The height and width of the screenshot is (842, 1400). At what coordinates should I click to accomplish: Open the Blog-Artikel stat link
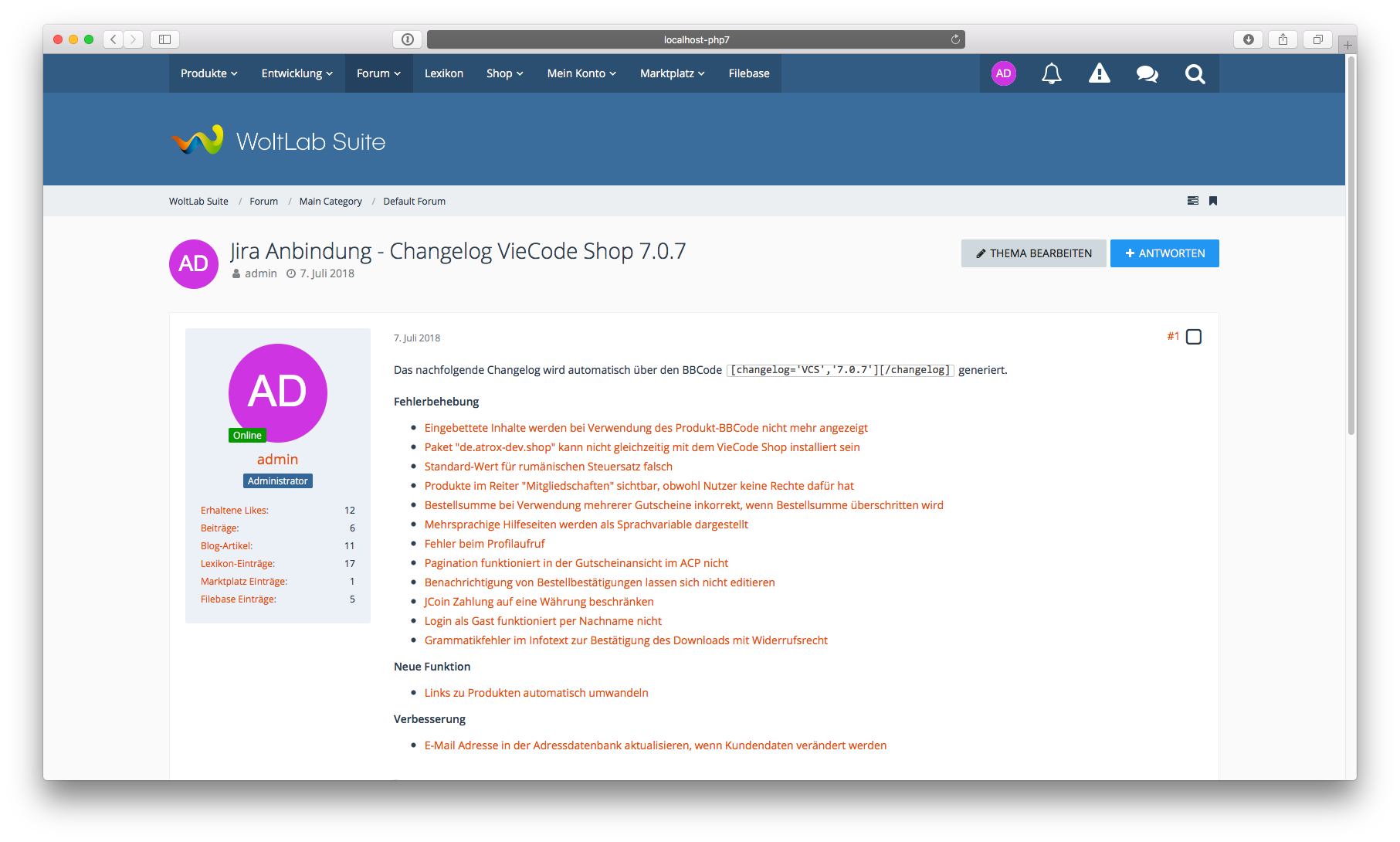pos(227,546)
